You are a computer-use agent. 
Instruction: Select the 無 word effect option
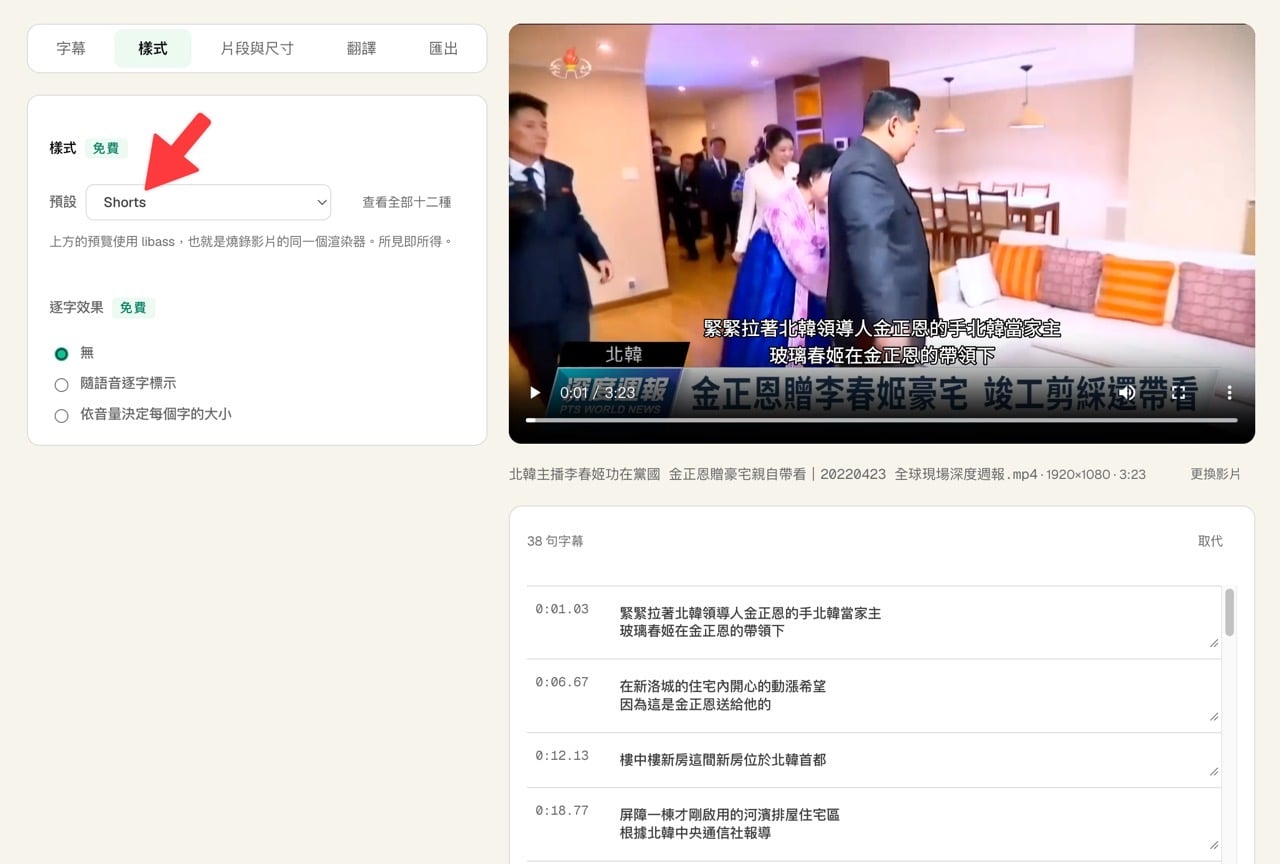[61, 353]
